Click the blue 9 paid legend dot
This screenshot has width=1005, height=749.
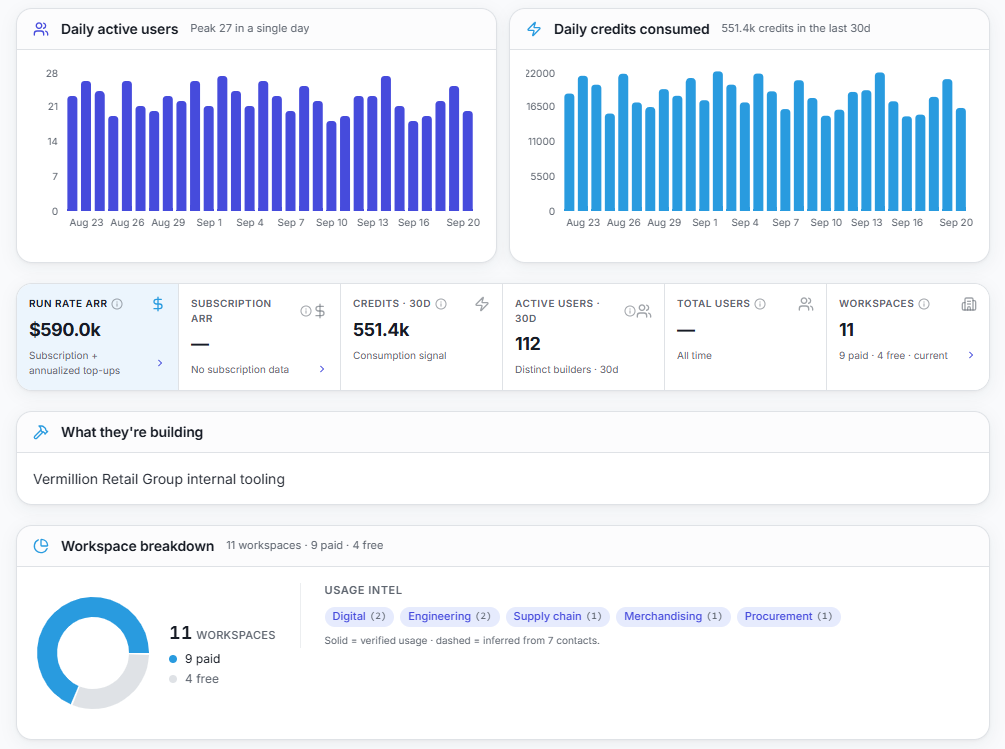point(173,659)
